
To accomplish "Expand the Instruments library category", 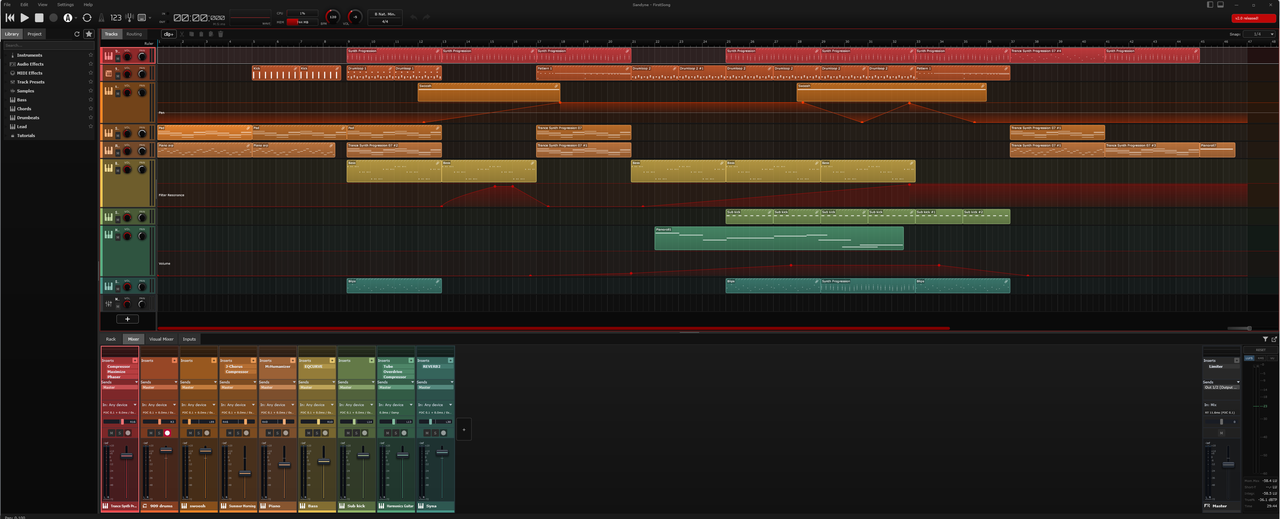I will point(29,55).
